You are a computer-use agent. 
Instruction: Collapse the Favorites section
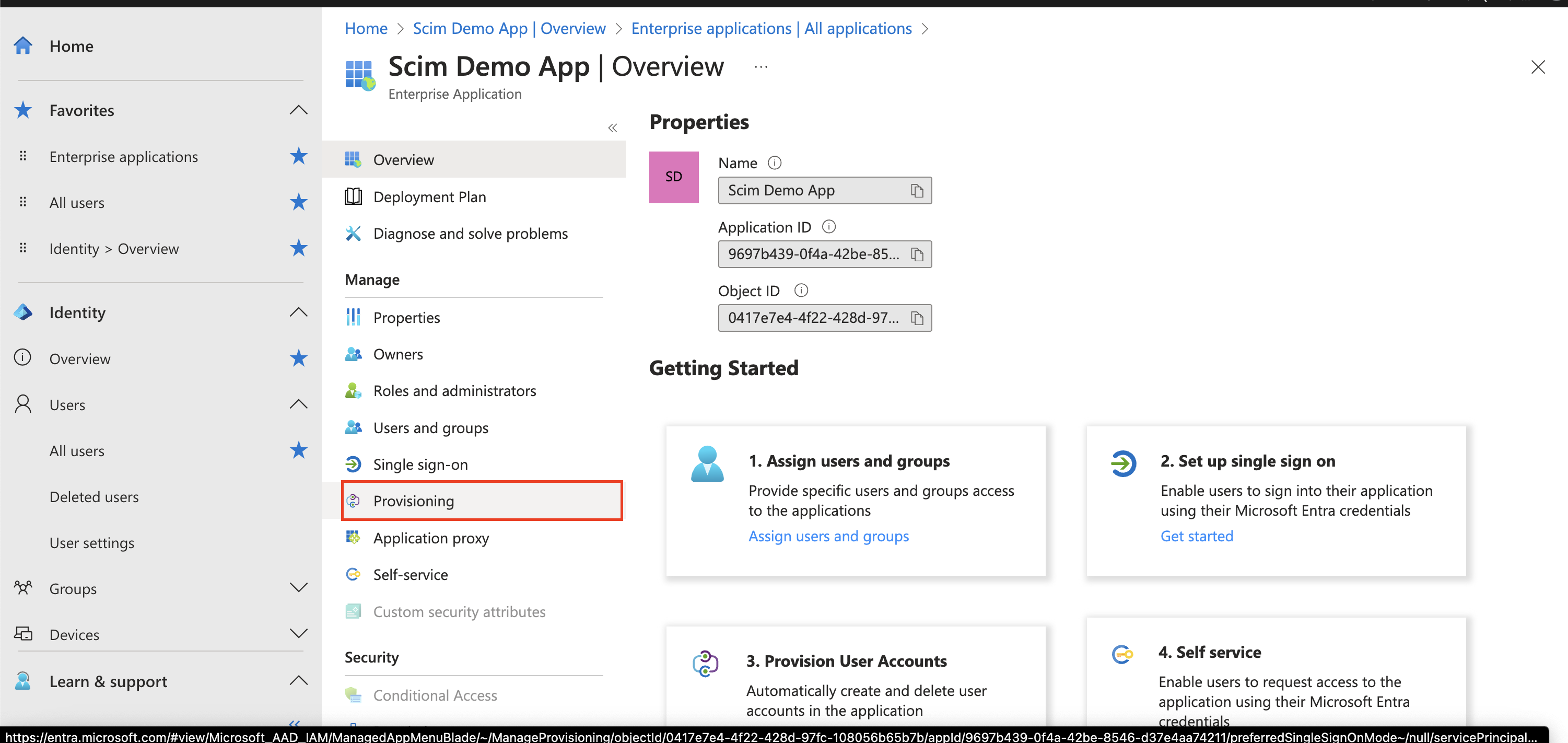(x=298, y=110)
